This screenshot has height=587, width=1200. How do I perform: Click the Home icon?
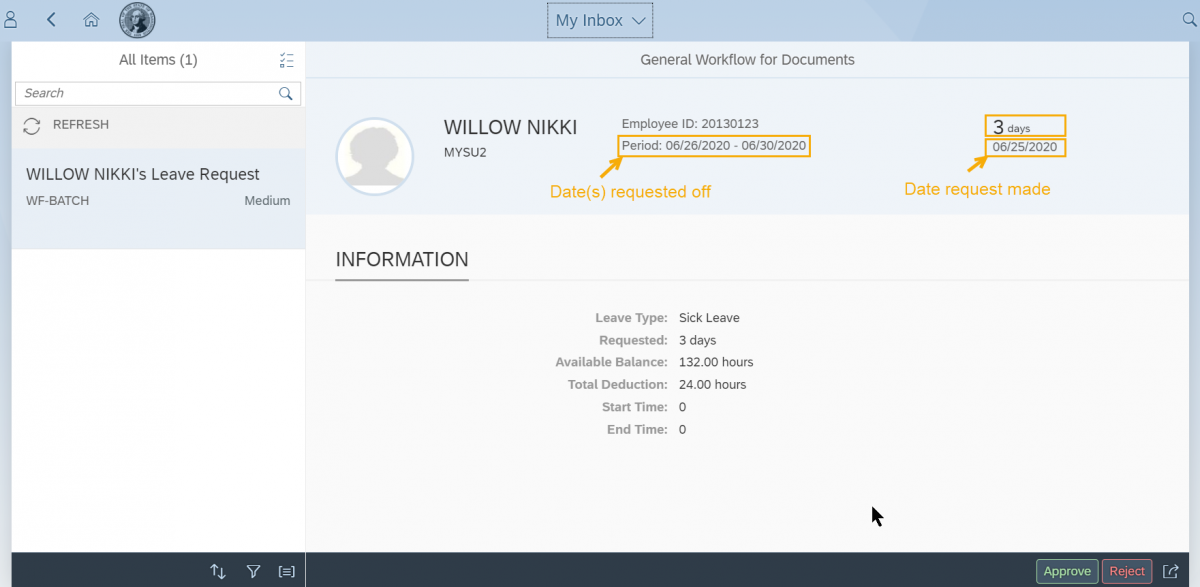point(91,20)
